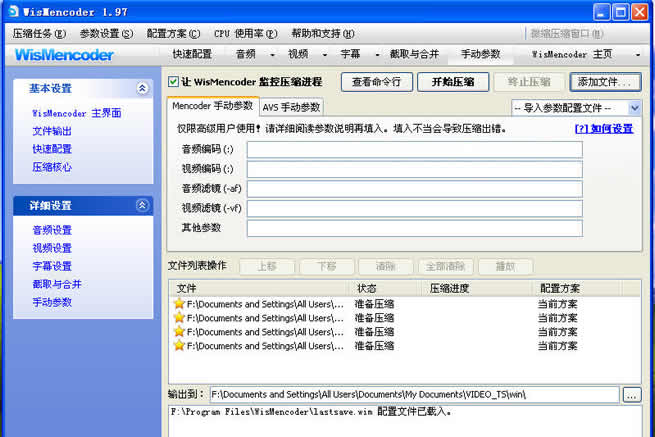This screenshot has height=437, width=655.
Task: Open the 帮助和支持 menu
Action: (x=323, y=33)
